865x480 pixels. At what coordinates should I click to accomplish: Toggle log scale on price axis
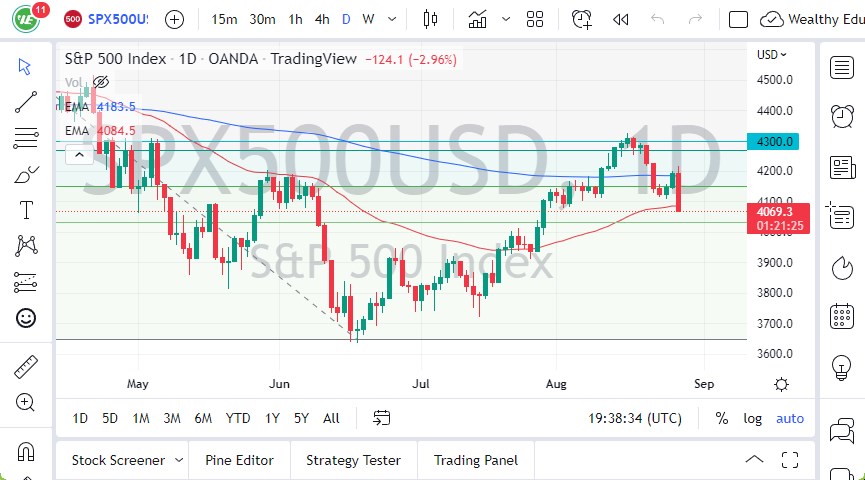pyautogui.click(x=752, y=419)
